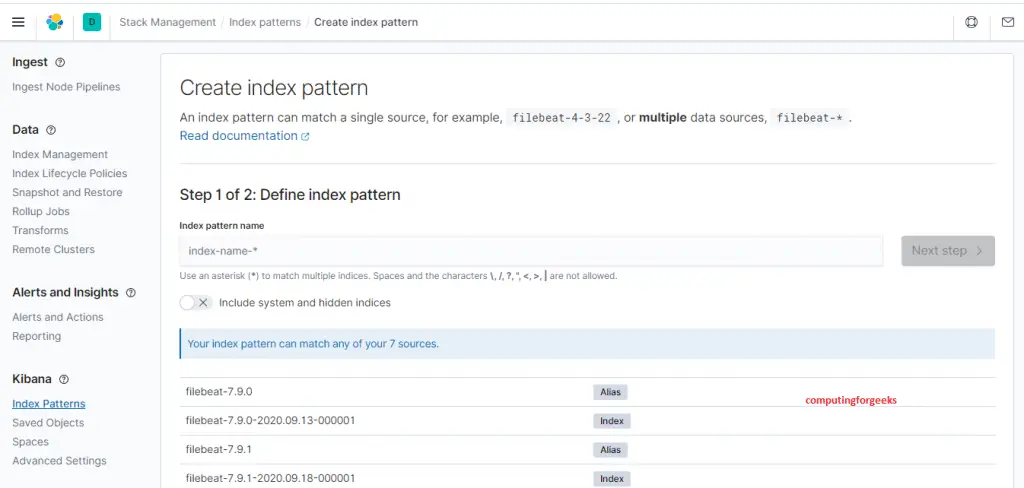Click the Next step button
This screenshot has height=488, width=1024.
948,251
